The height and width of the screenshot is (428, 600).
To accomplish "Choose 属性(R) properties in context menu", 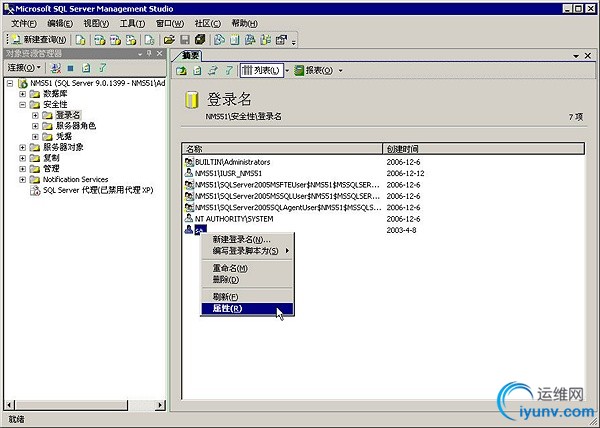I will (247, 308).
